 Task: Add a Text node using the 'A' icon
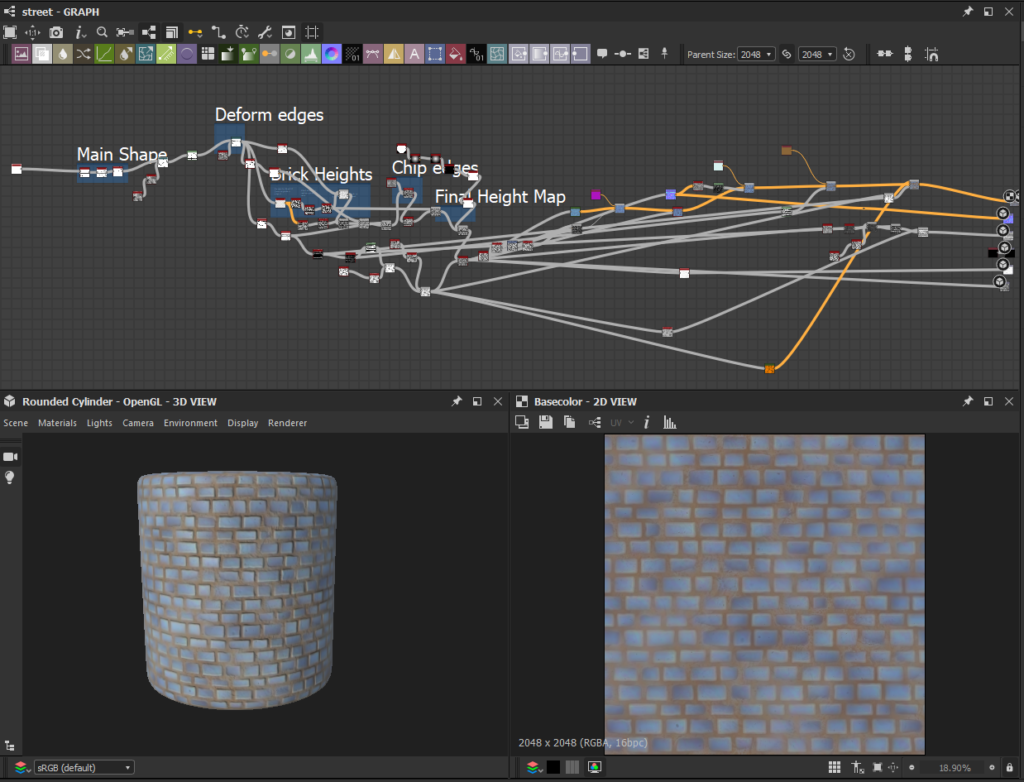coord(415,54)
